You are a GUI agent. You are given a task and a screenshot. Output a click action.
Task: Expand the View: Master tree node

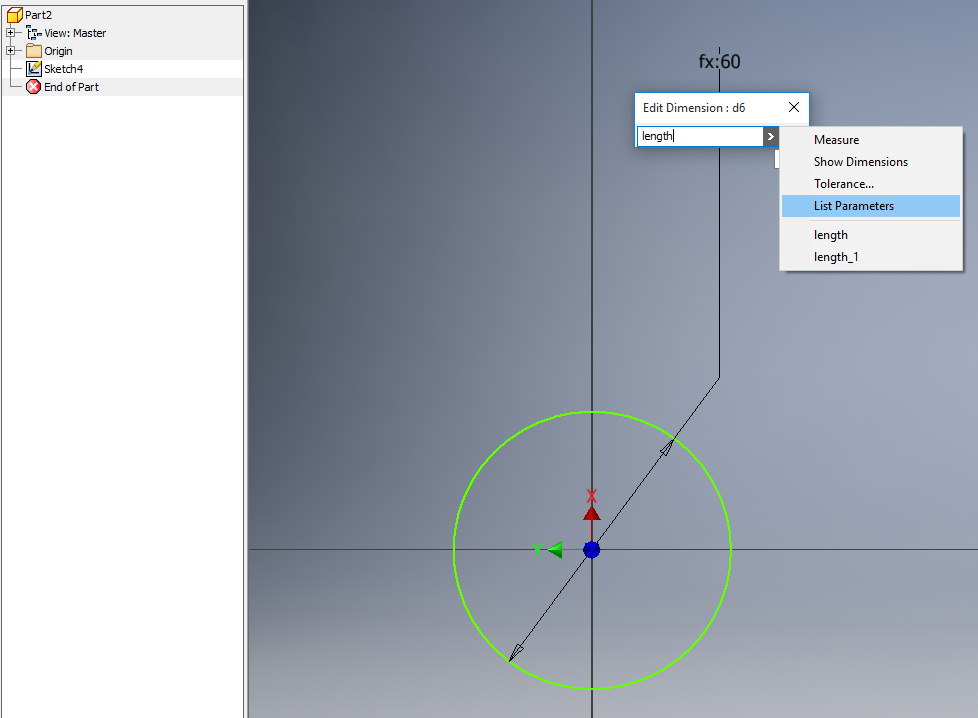(10, 32)
